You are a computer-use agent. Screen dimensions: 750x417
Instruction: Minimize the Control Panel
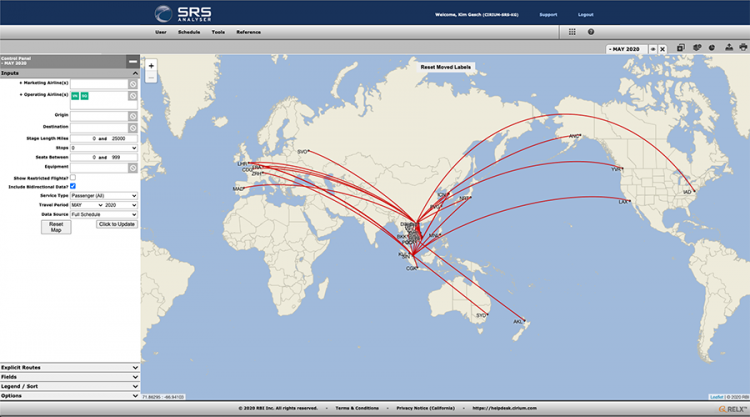(x=133, y=62)
